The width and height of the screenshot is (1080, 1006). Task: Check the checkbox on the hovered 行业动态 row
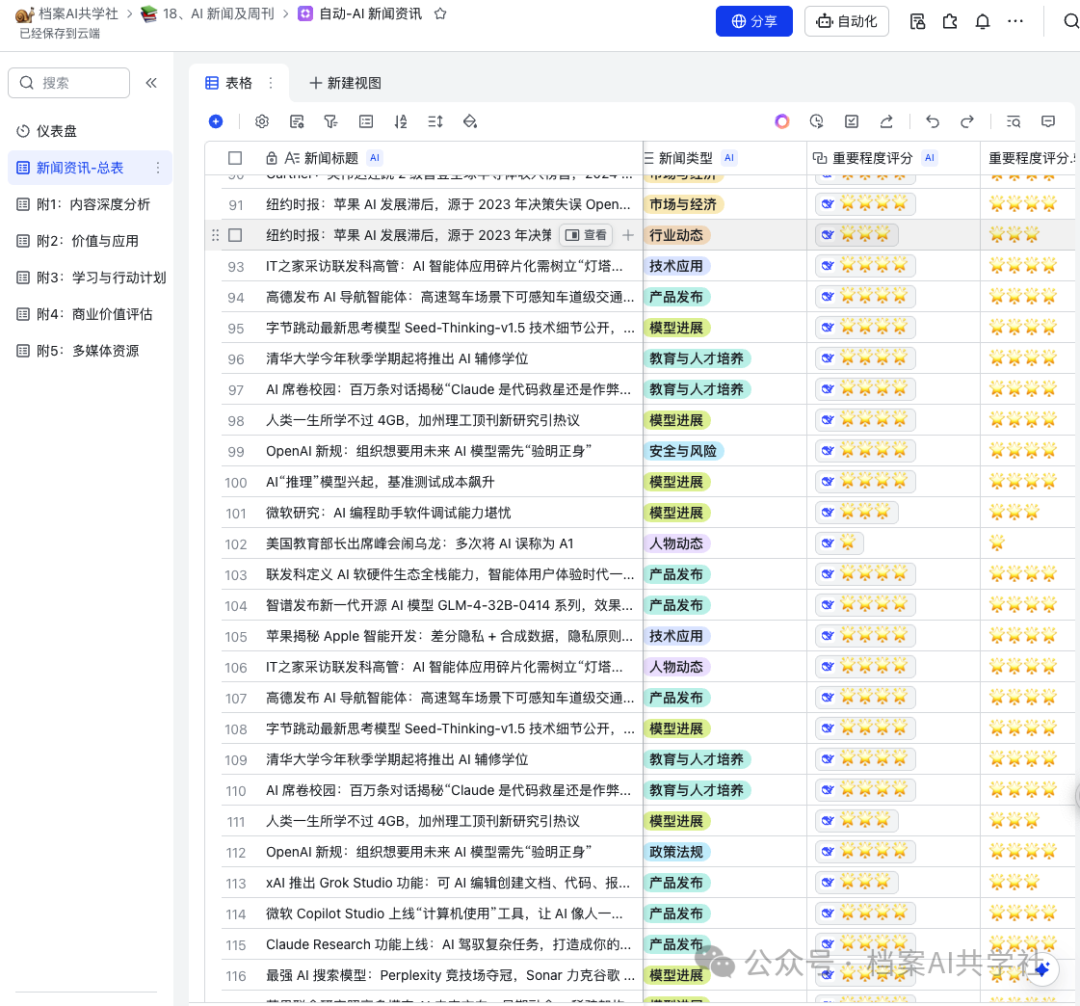point(235,235)
